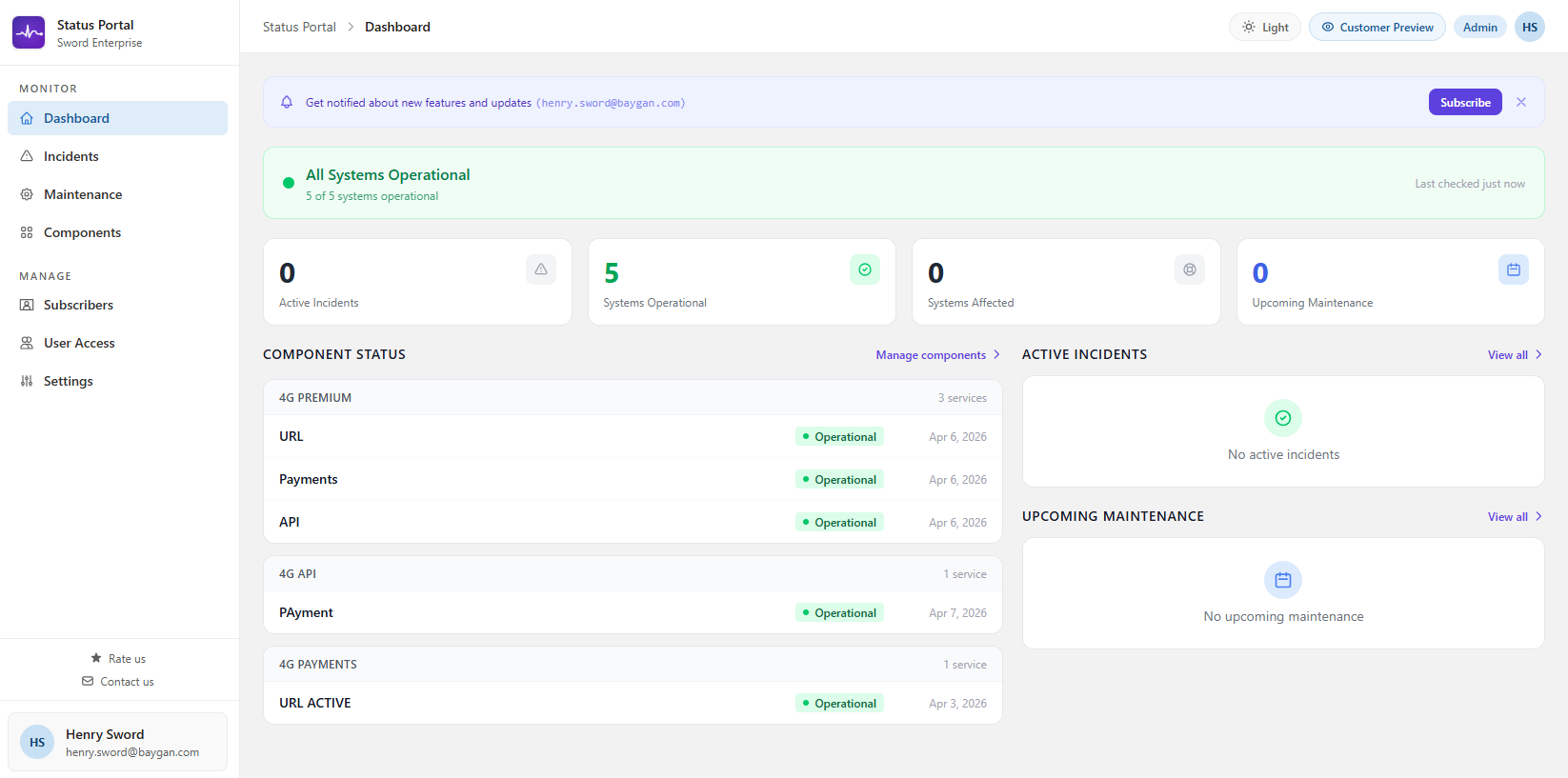
Task: Click the Systems Affected lifebuoy icon
Action: click(1190, 269)
